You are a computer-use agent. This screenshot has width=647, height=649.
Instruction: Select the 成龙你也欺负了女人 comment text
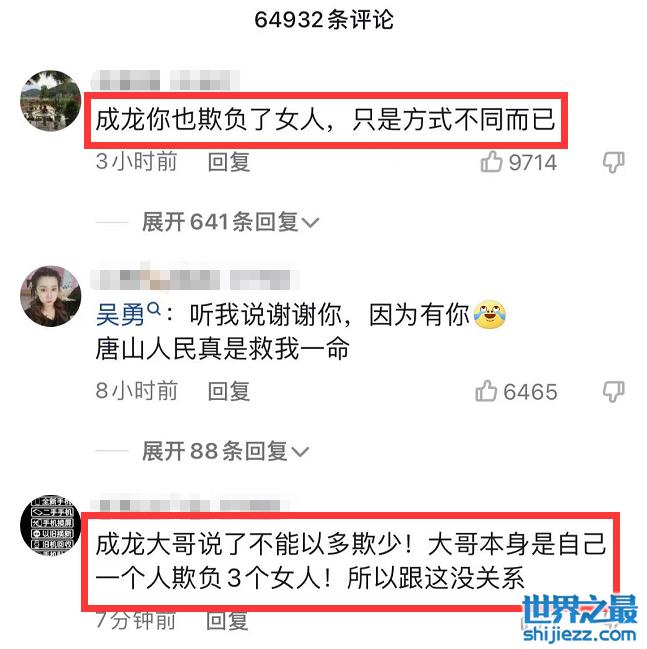pyautogui.click(x=325, y=120)
